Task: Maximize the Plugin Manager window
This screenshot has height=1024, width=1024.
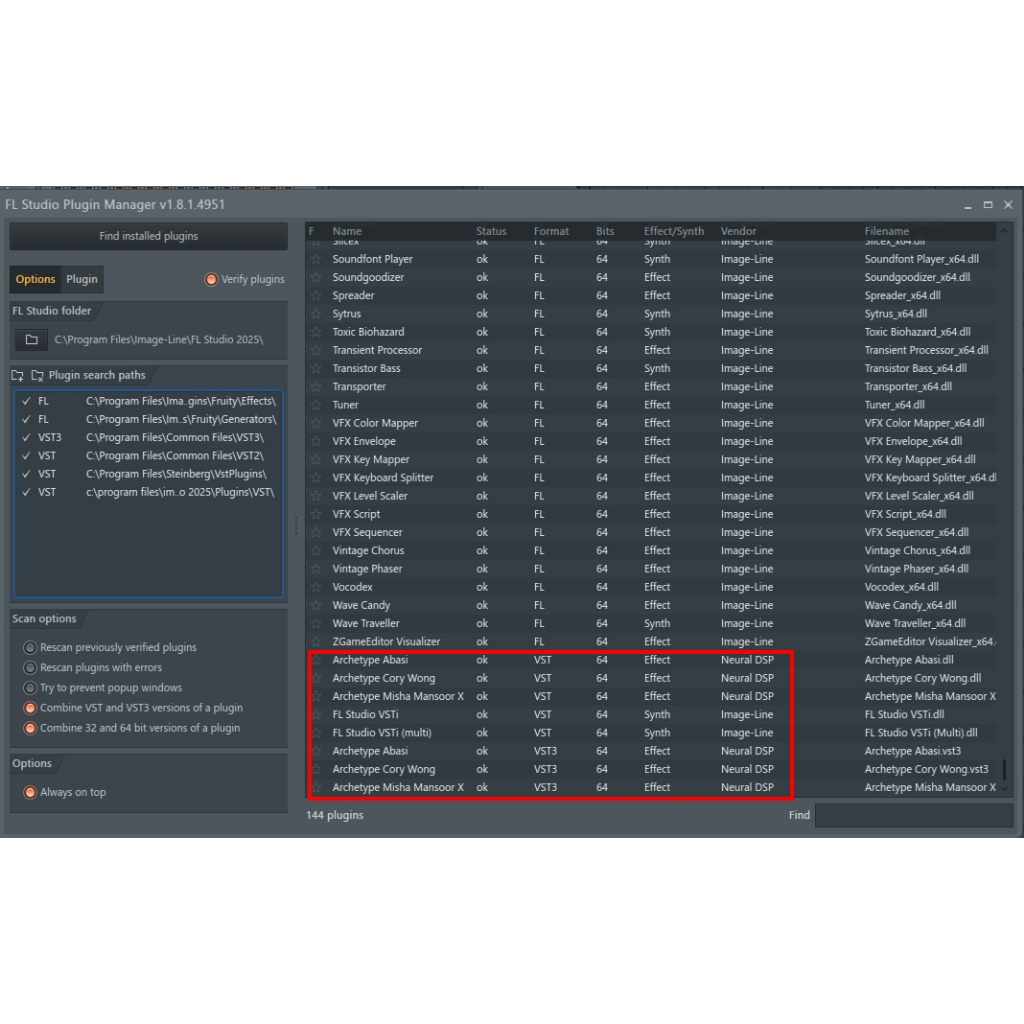Action: tap(988, 205)
